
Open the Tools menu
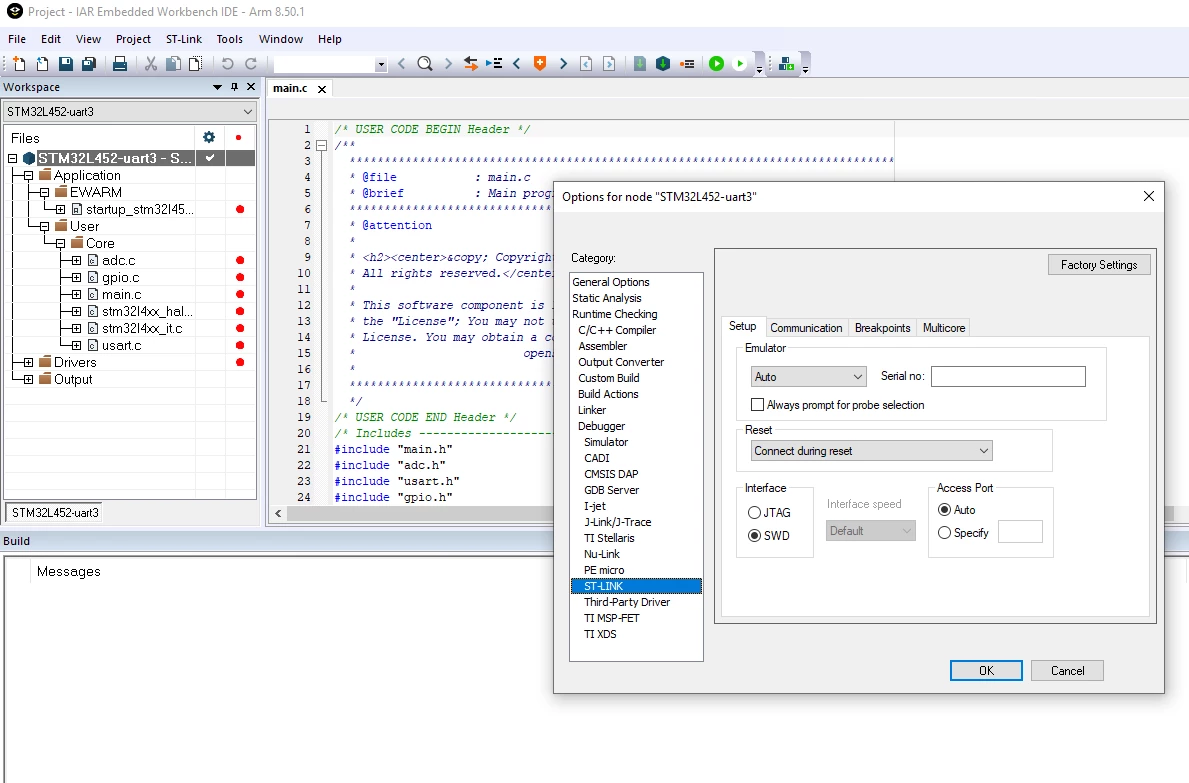pyautogui.click(x=229, y=39)
